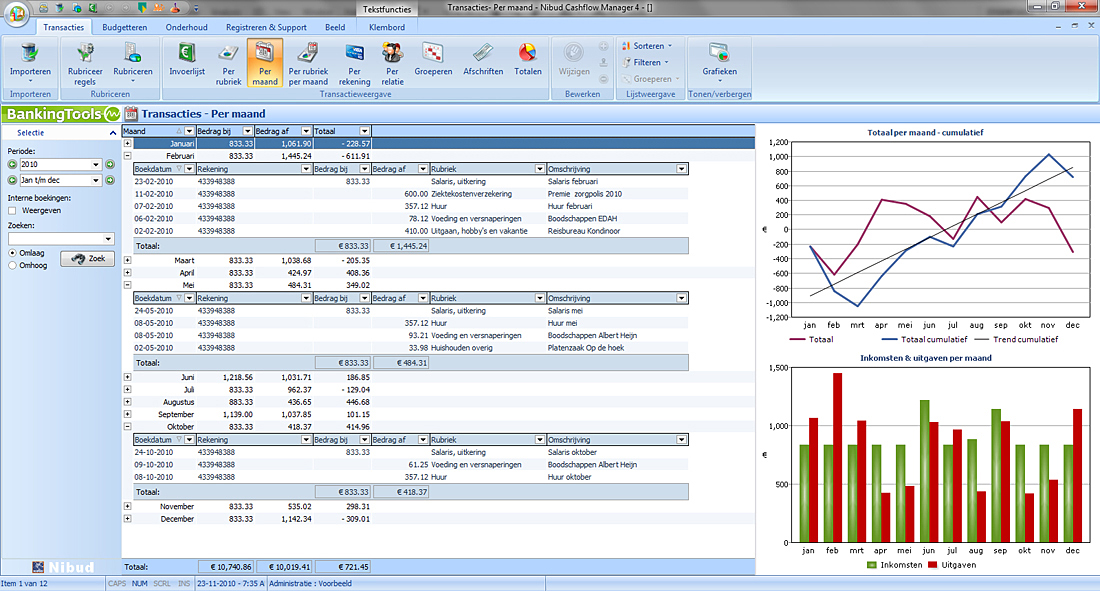
Task: Select the Per maand view
Action: (x=264, y=62)
